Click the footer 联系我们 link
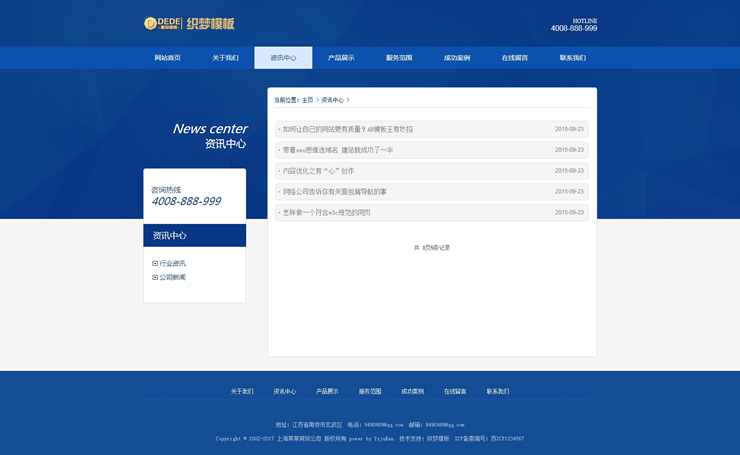This screenshot has height=455, width=740. point(498,391)
